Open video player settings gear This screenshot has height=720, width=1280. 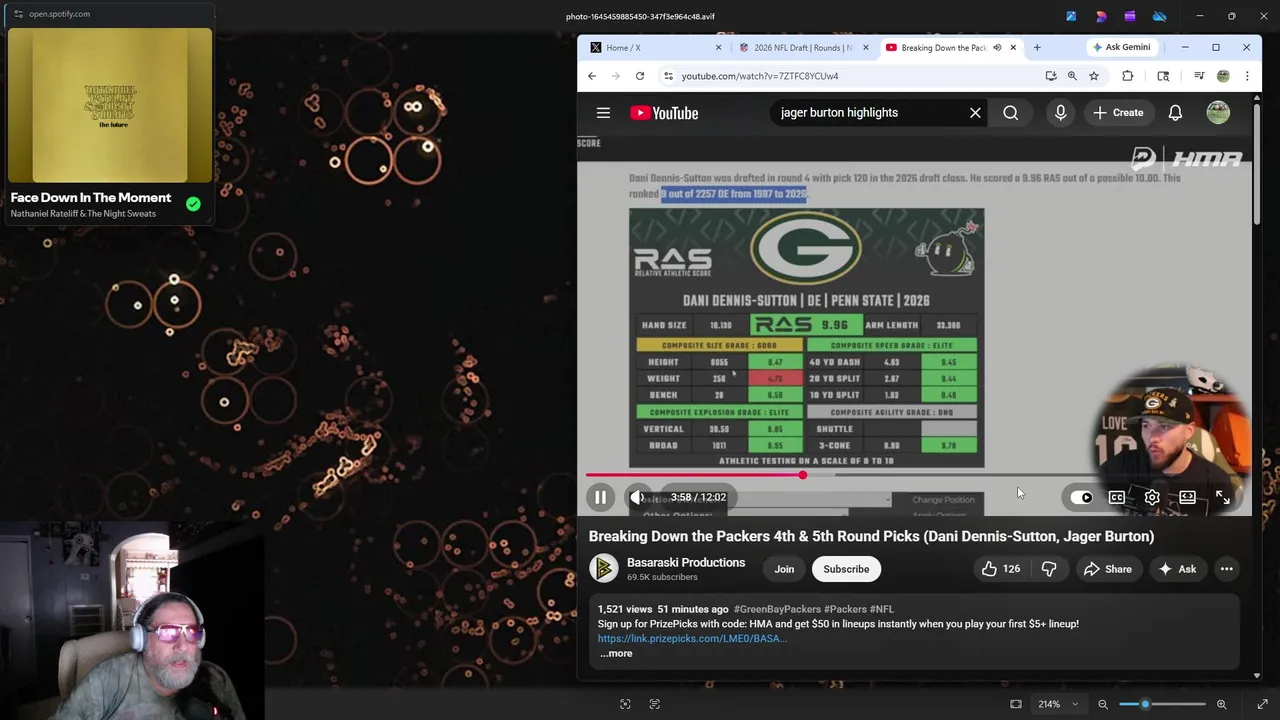1152,497
